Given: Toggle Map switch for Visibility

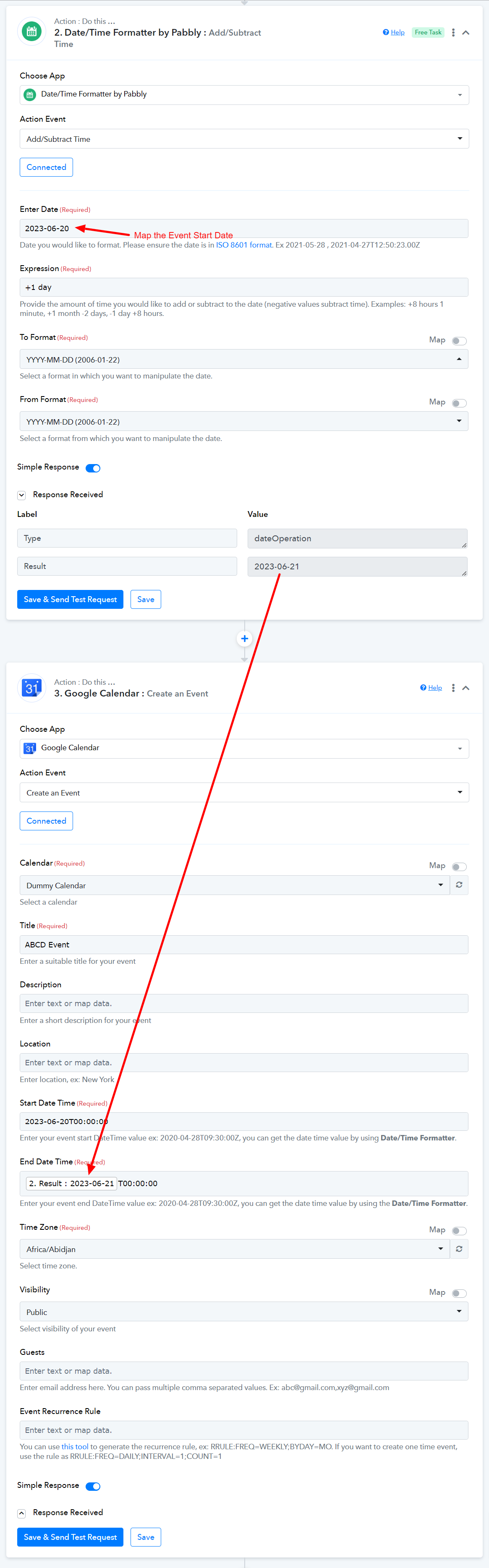Looking at the screenshot, I should pyautogui.click(x=459, y=1293).
